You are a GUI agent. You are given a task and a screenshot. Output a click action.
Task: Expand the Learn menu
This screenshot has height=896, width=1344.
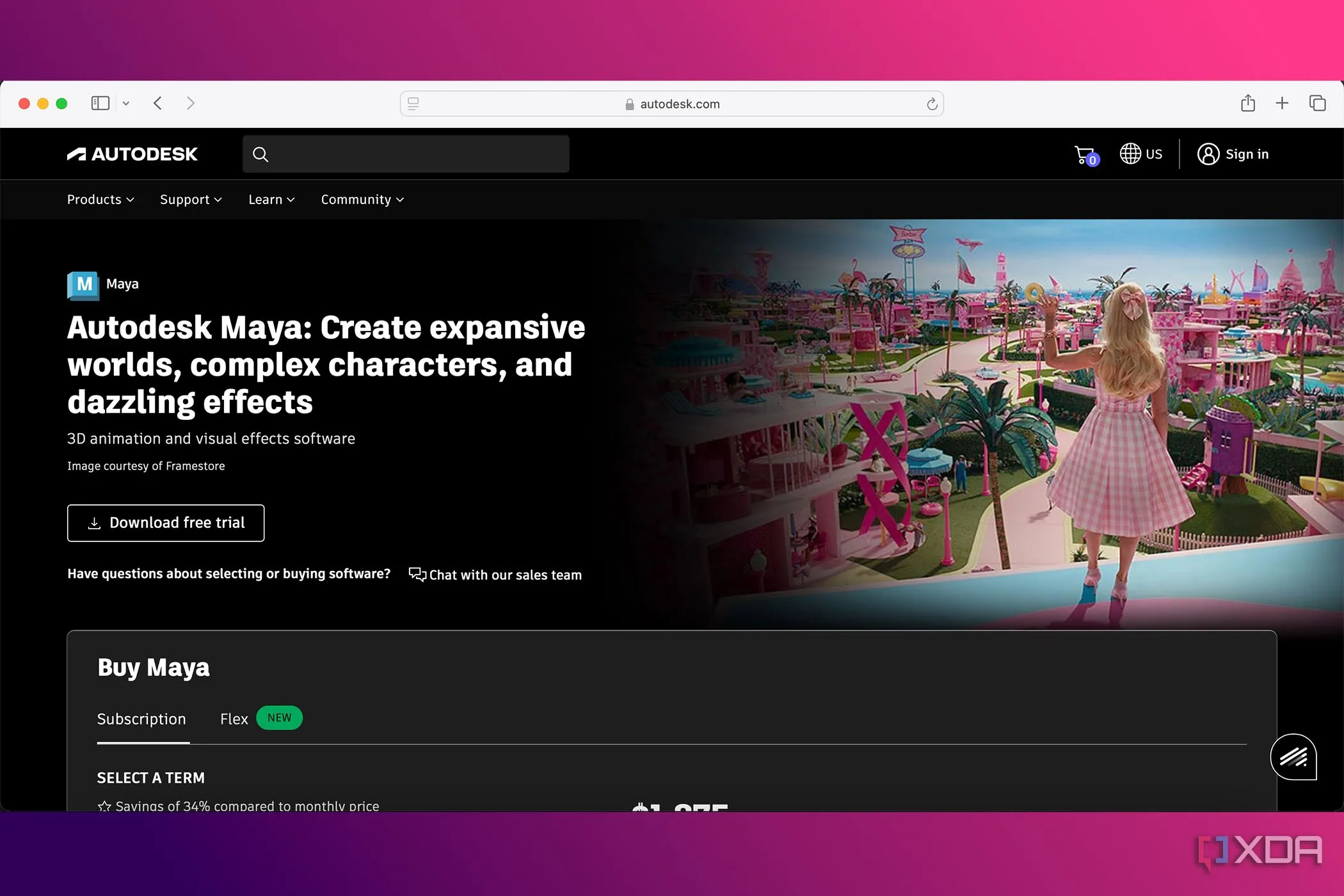[271, 200]
